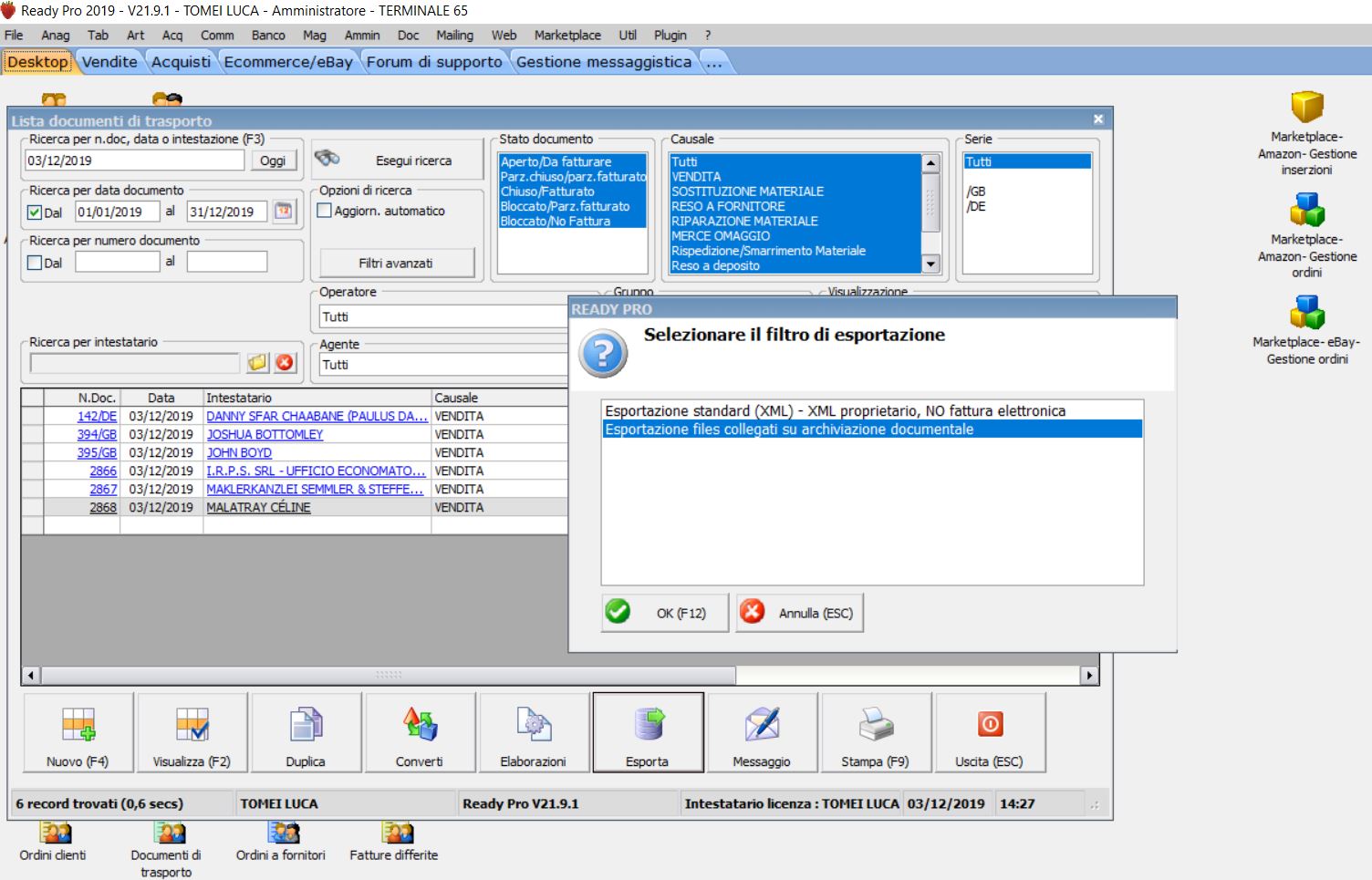Viewport: 1372px width, 880px height.
Task: Click the Nuovo (F4) button icon
Action: point(78,725)
